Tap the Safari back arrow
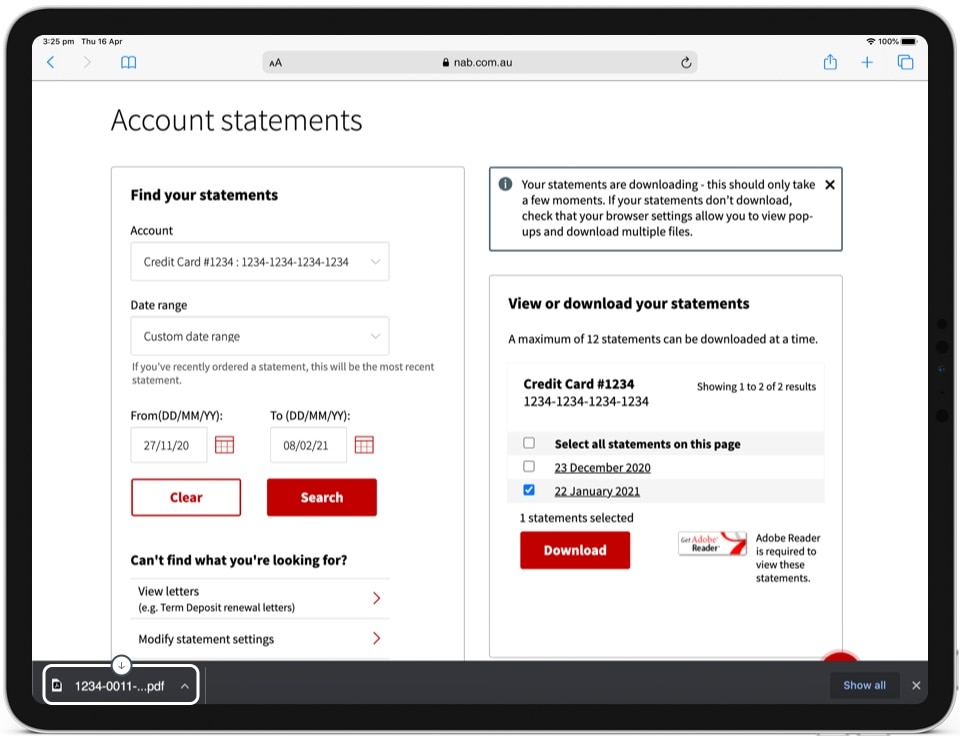Viewport: 960px width, 740px height. coord(51,62)
